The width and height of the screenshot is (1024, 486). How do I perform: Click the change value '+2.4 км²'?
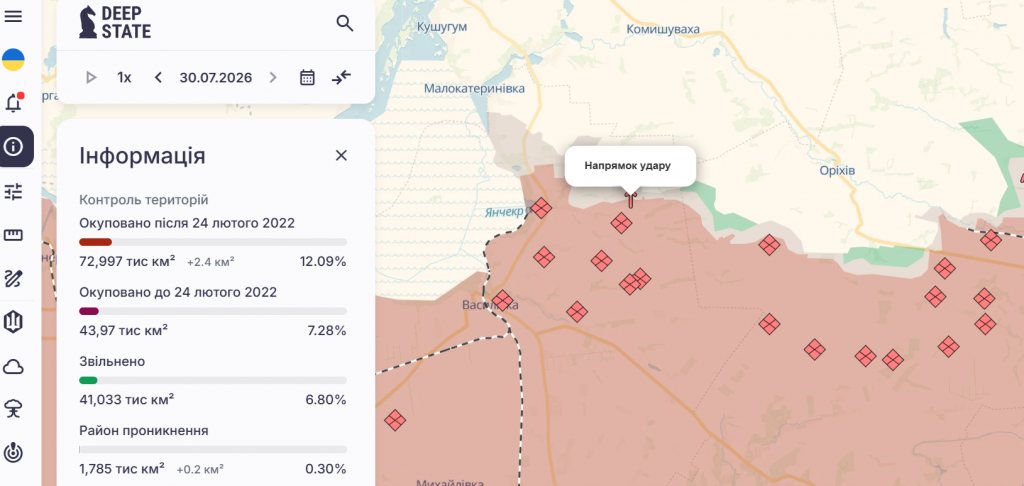pyautogui.click(x=211, y=263)
